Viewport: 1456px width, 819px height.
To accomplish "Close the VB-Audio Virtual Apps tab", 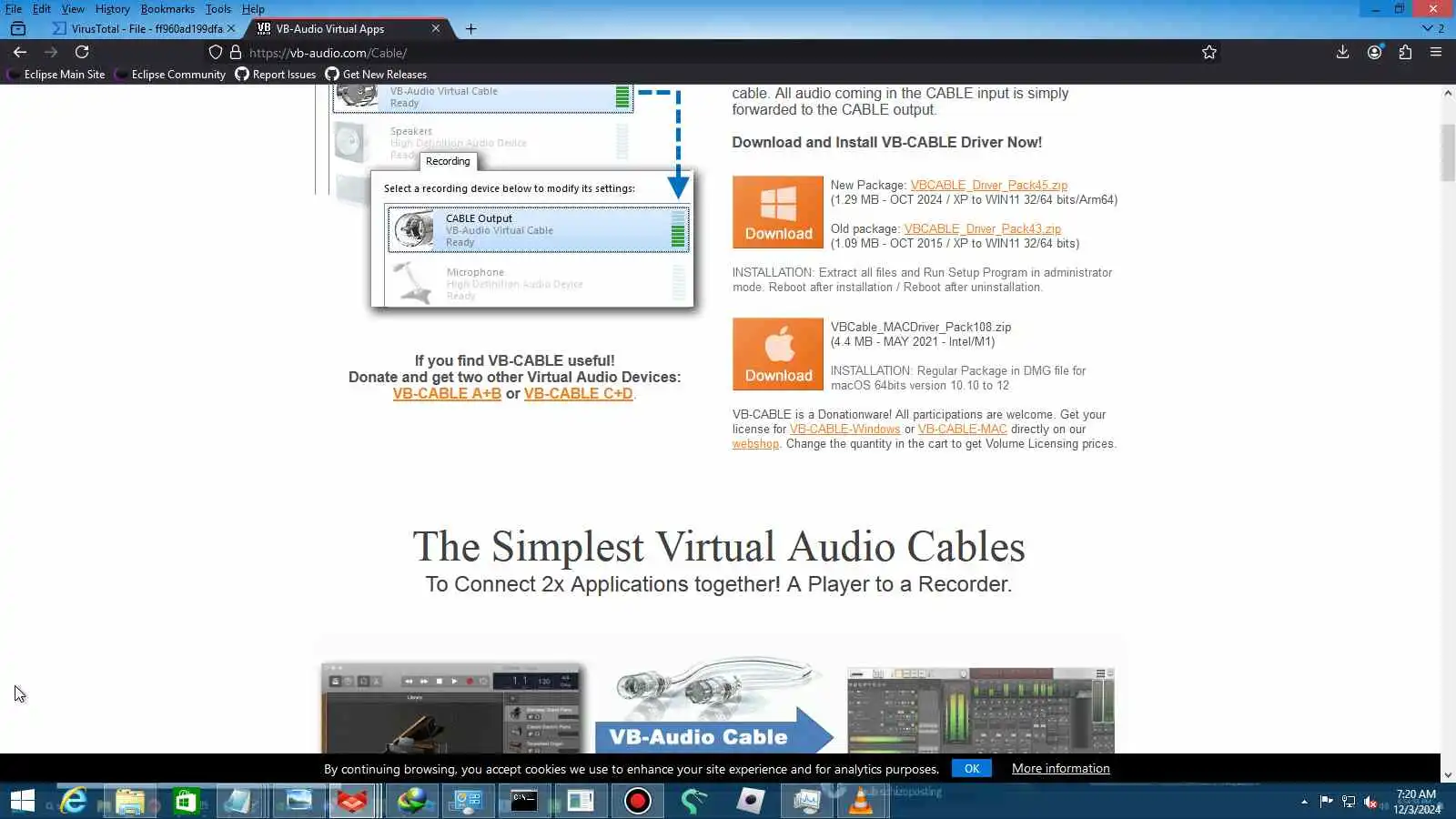I will (436, 28).
